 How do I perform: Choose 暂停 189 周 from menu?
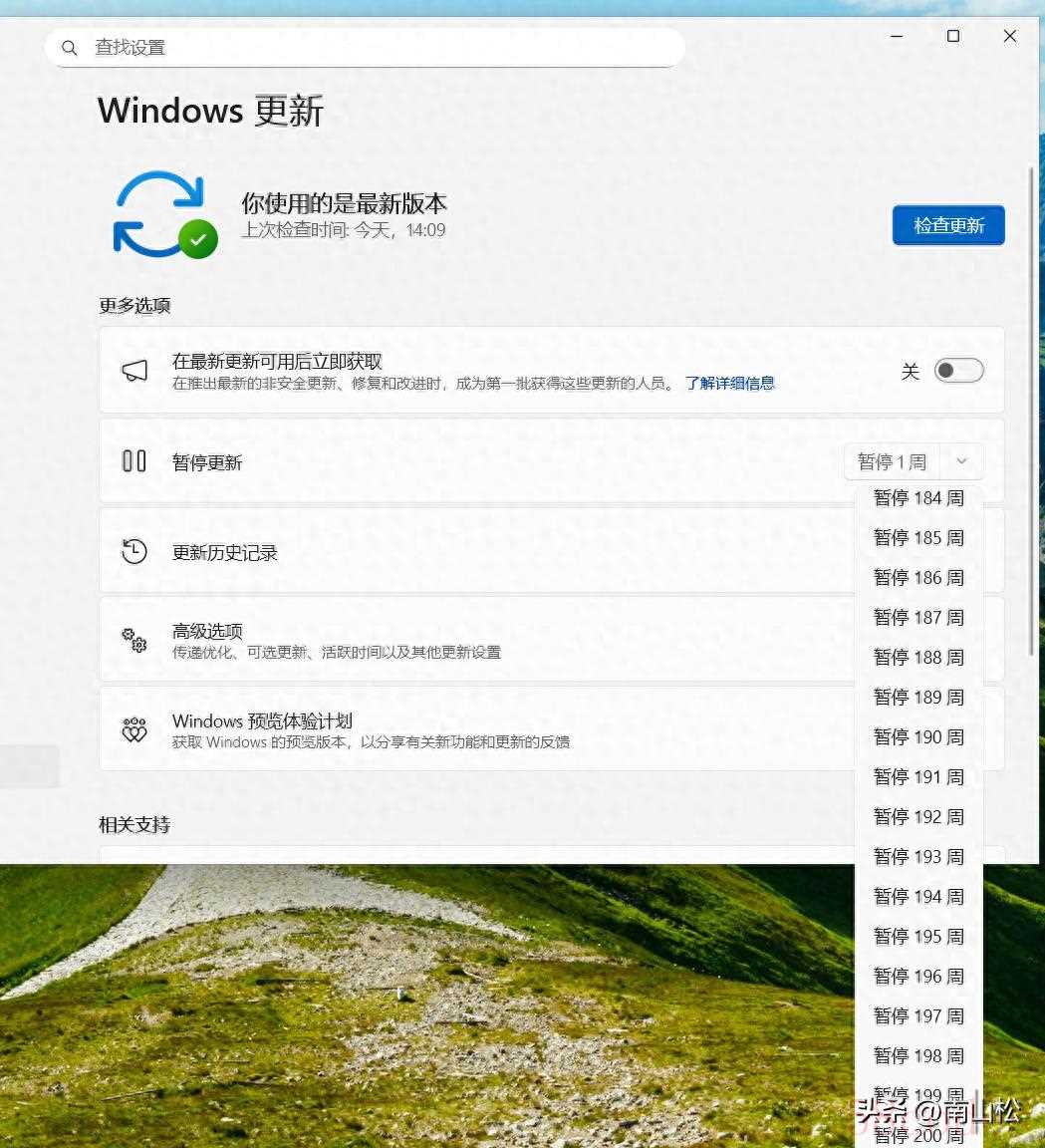coord(918,697)
